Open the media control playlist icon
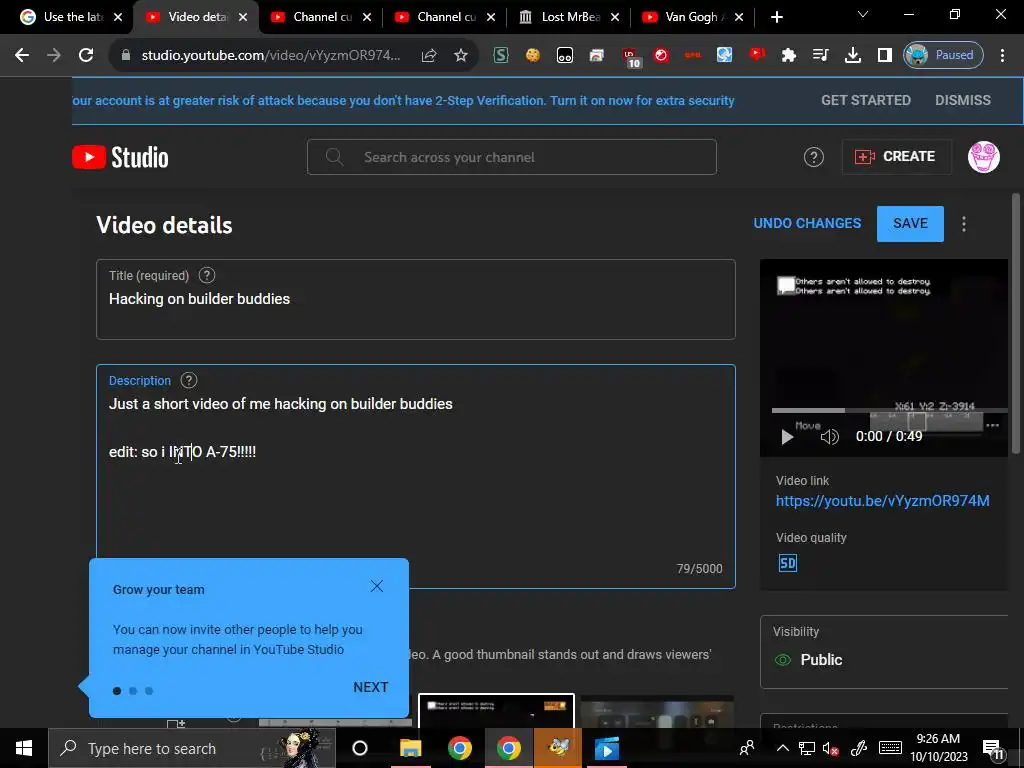This screenshot has width=1024, height=768. click(x=821, y=56)
